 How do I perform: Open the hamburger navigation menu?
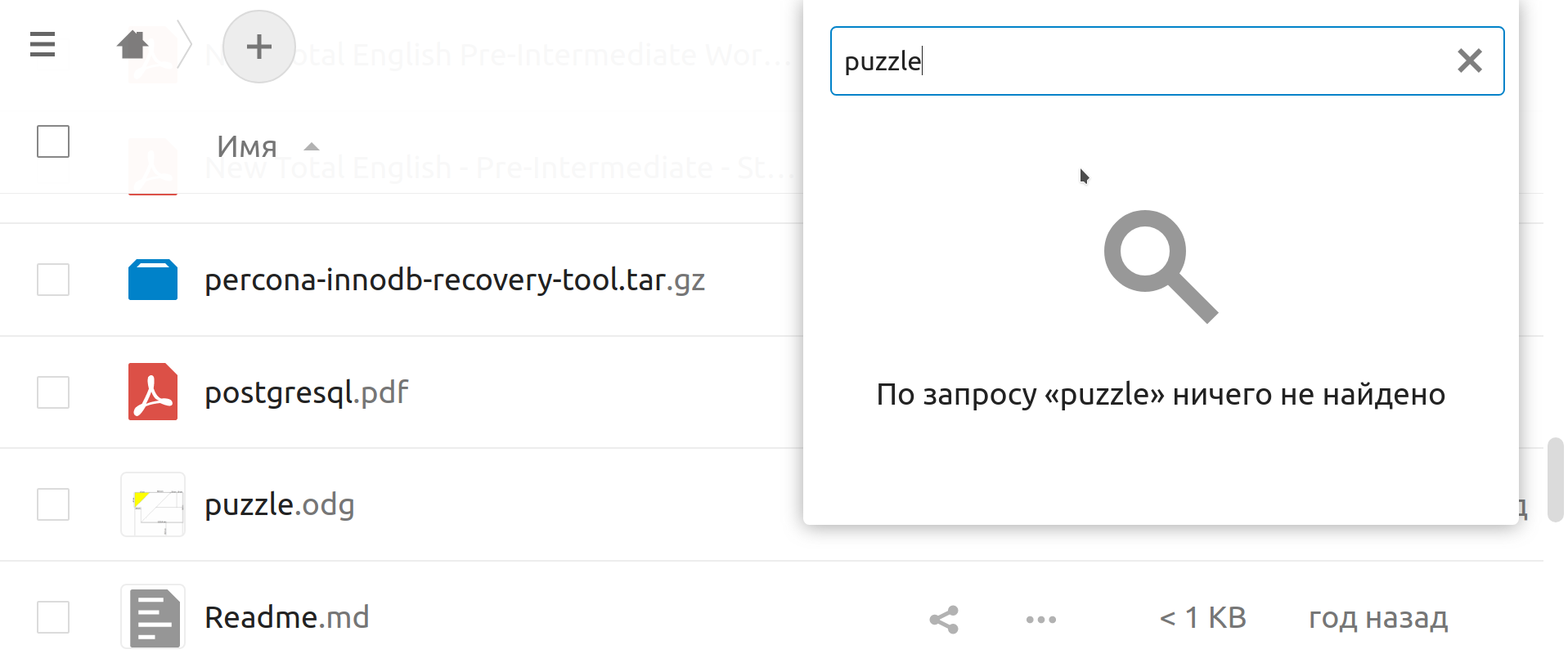tap(43, 44)
